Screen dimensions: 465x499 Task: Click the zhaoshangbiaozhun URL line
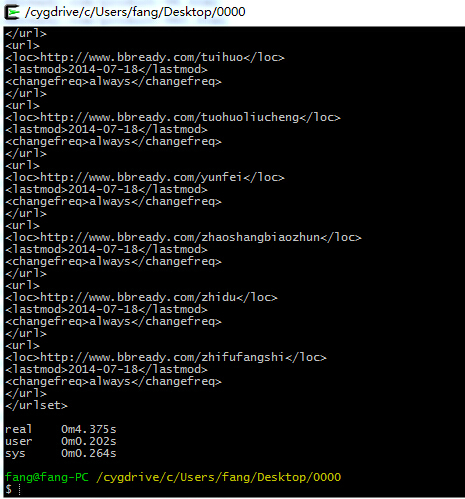point(183,237)
